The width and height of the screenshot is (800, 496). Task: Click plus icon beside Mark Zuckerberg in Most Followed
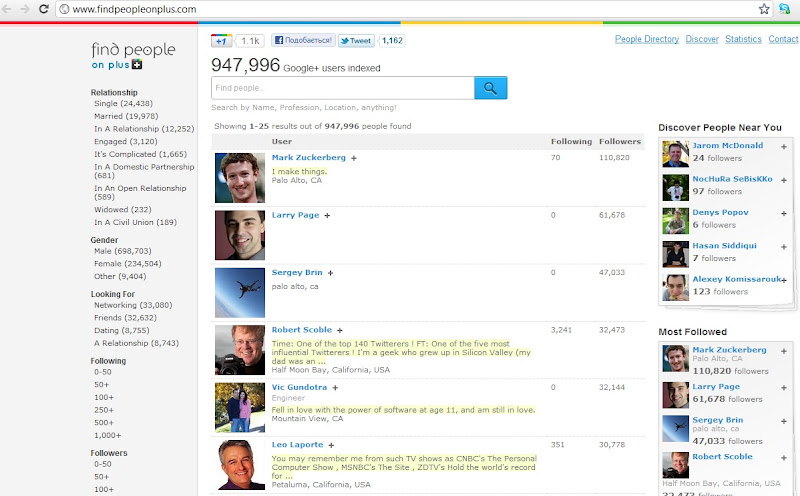tap(784, 351)
